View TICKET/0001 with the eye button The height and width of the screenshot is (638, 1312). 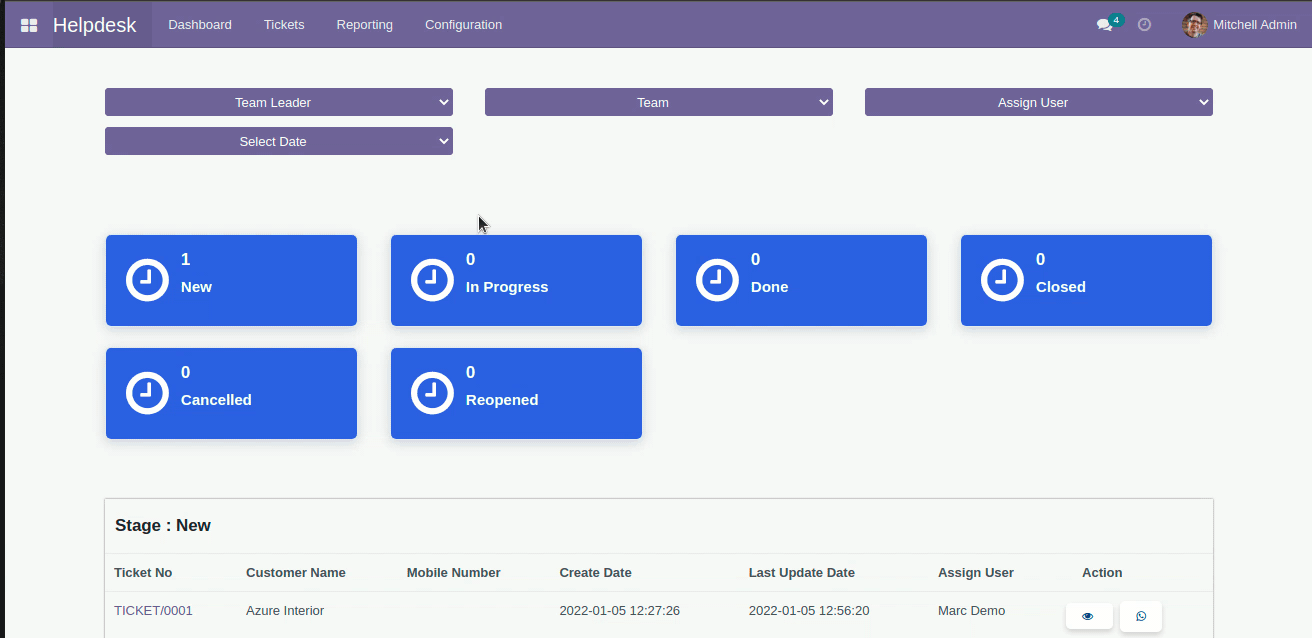[x=1089, y=616]
